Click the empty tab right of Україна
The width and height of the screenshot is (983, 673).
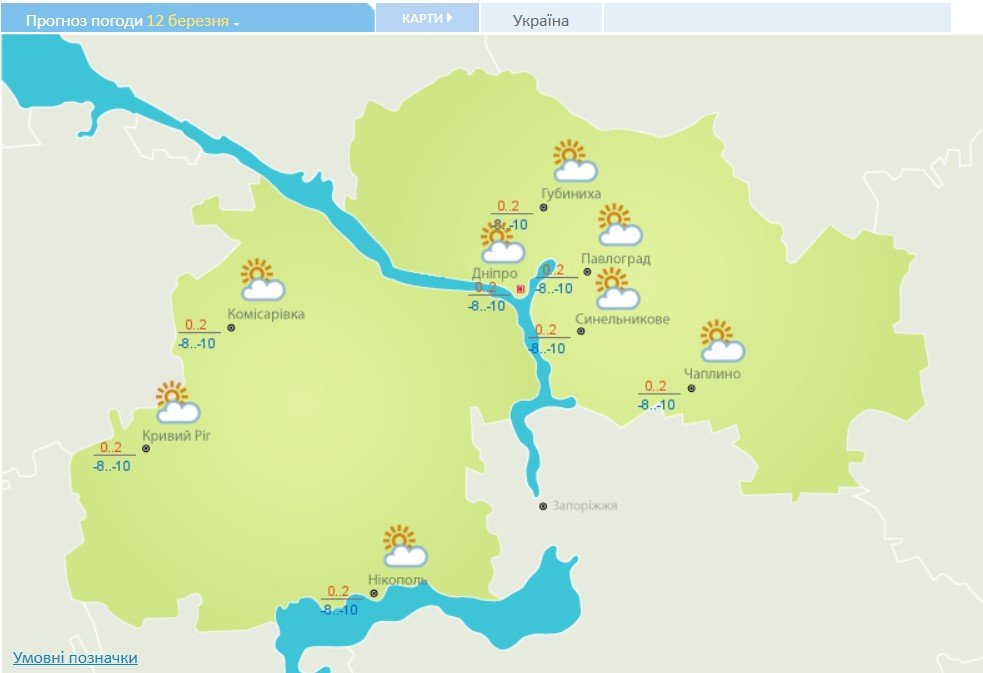click(776, 18)
